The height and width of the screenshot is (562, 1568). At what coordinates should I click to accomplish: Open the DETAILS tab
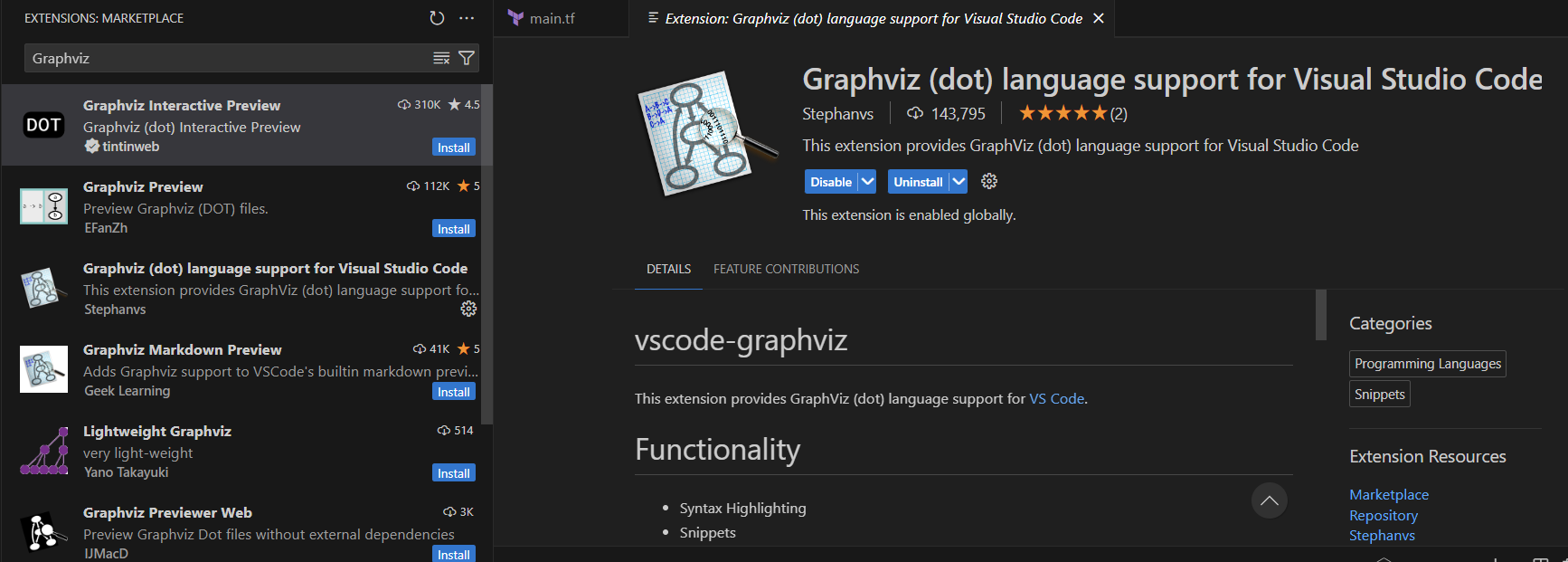[x=668, y=269]
